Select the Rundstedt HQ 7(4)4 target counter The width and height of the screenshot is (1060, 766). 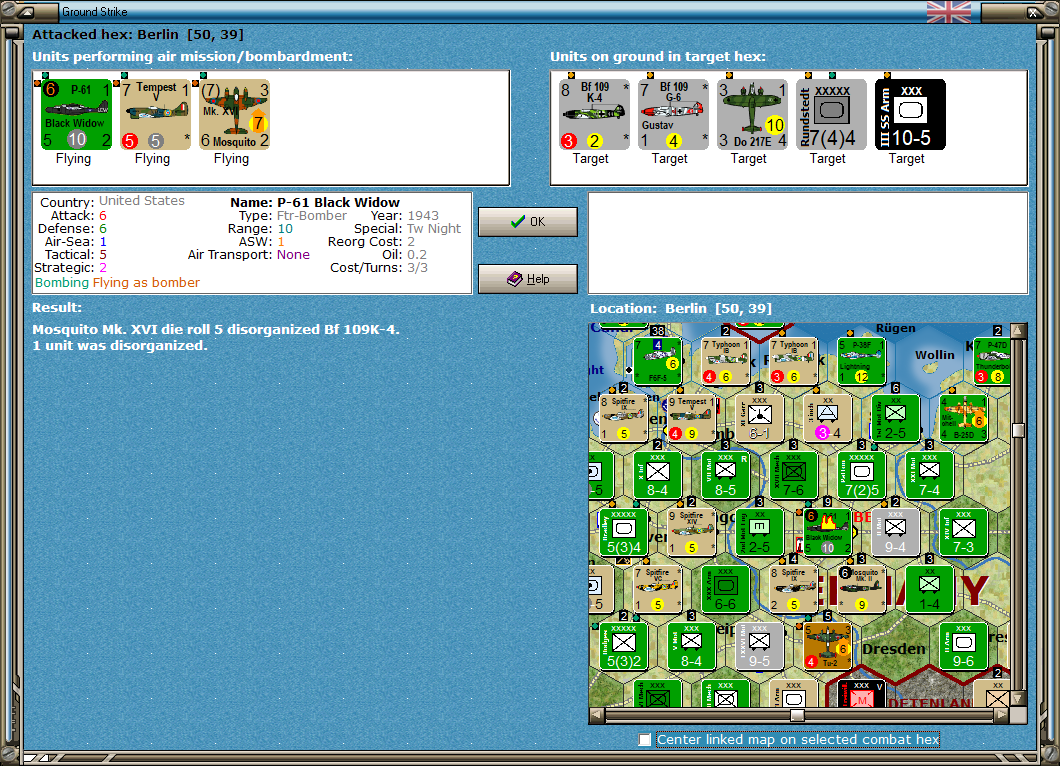point(832,114)
